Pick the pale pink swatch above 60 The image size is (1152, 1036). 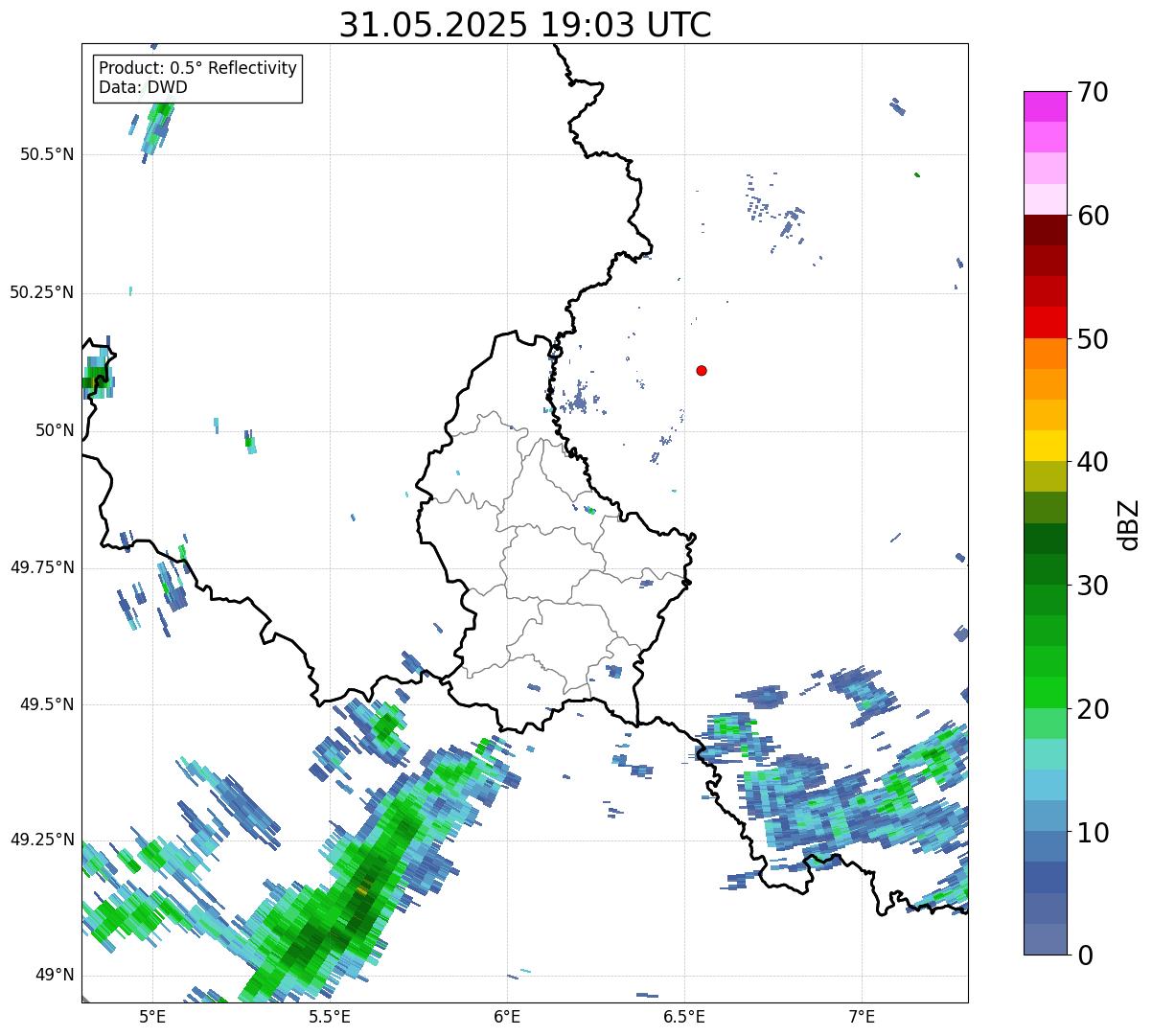click(x=1045, y=199)
